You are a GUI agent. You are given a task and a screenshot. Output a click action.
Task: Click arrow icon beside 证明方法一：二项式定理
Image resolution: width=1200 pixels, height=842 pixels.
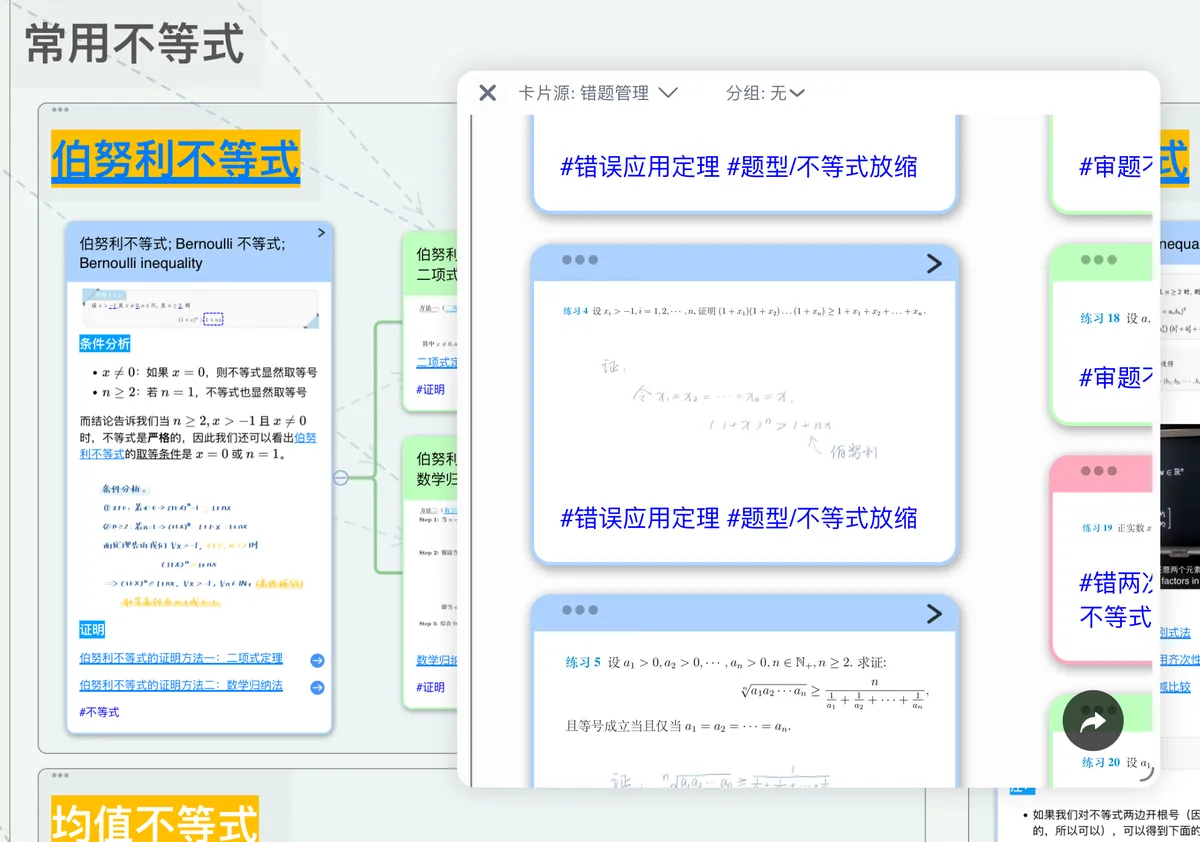(x=317, y=660)
